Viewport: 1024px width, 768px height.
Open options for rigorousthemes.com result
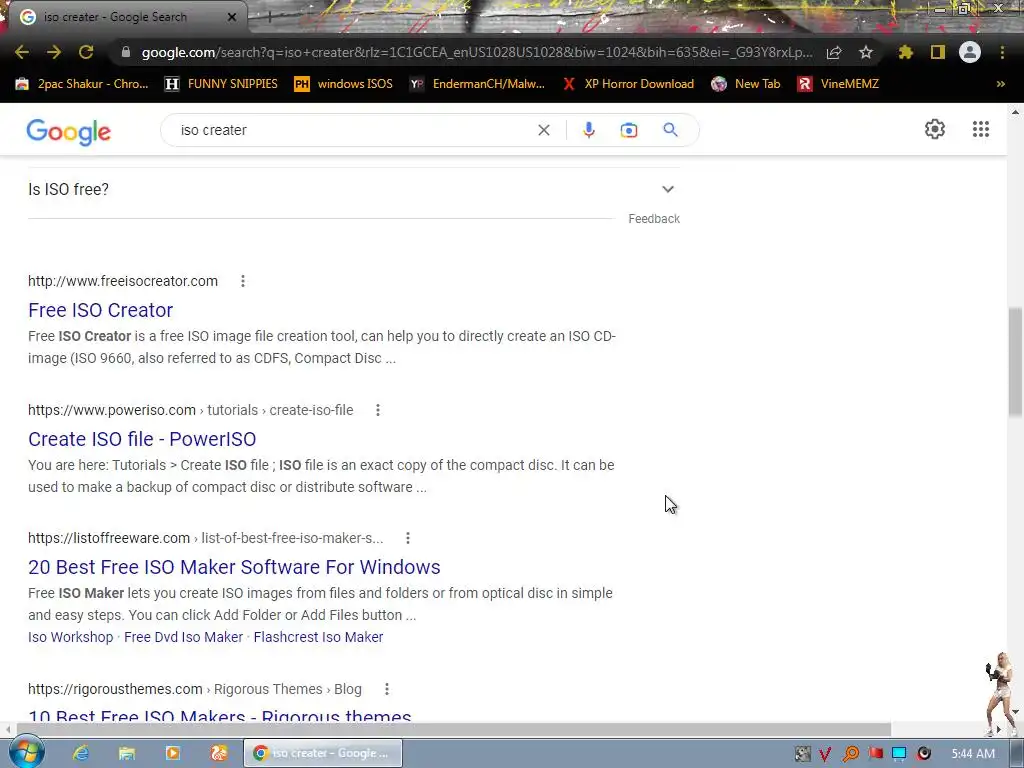(387, 689)
